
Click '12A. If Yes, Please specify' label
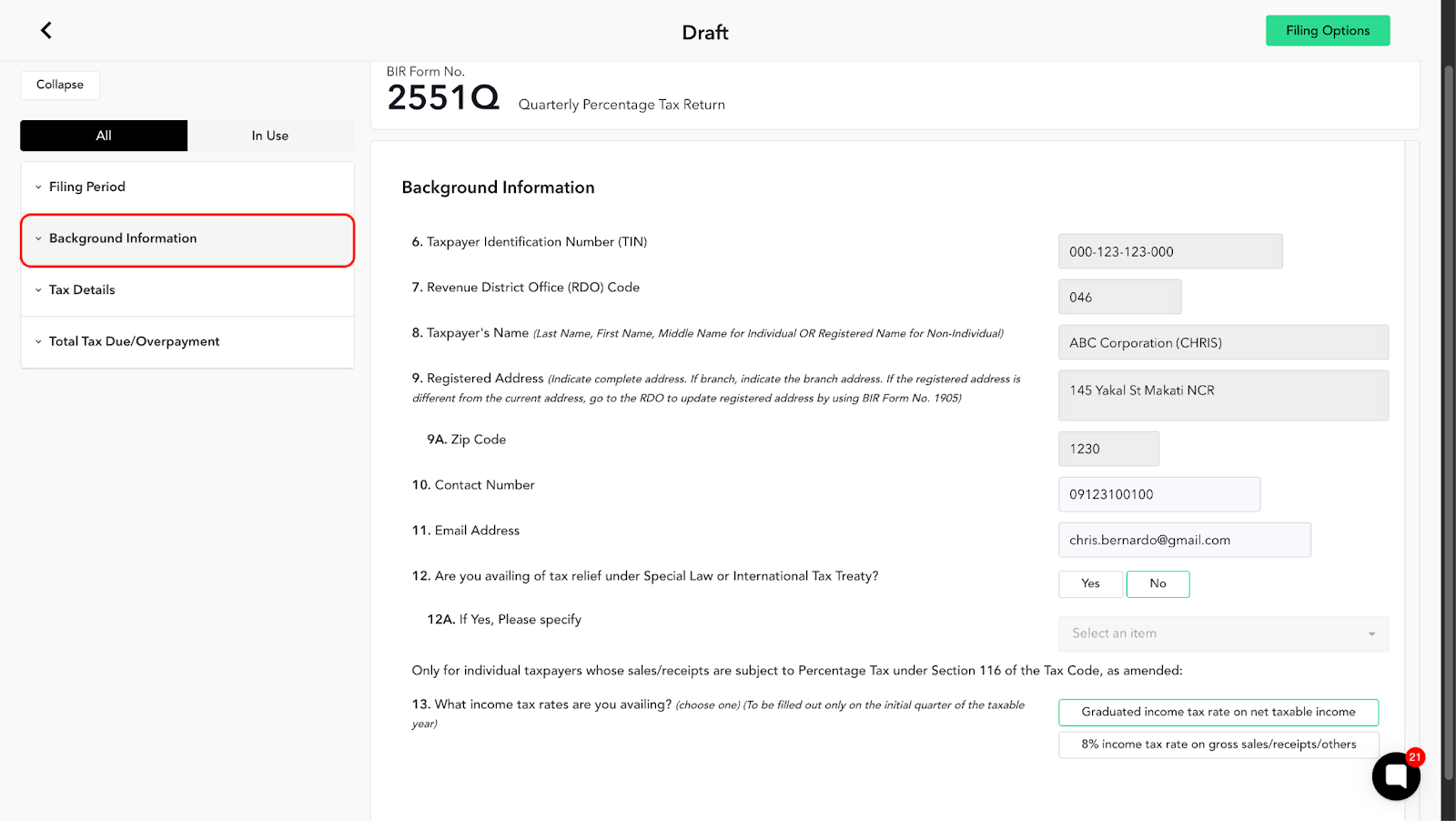(504, 620)
